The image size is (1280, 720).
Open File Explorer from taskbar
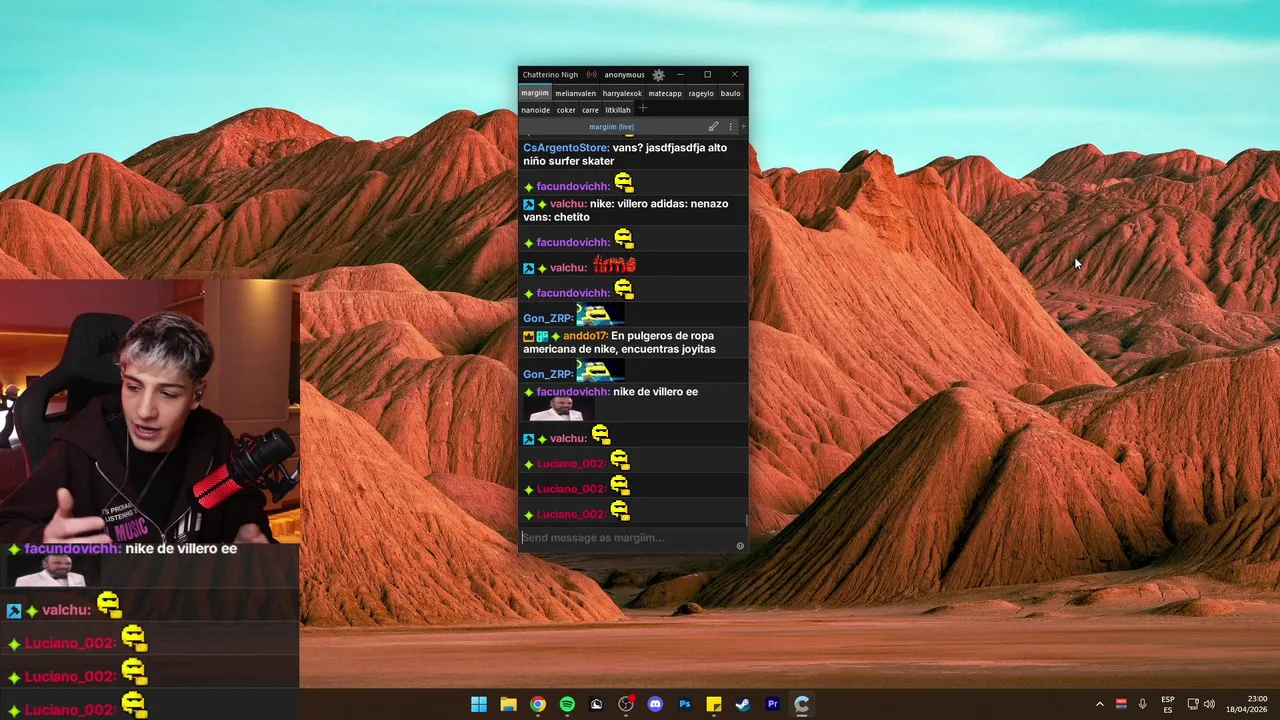click(508, 704)
